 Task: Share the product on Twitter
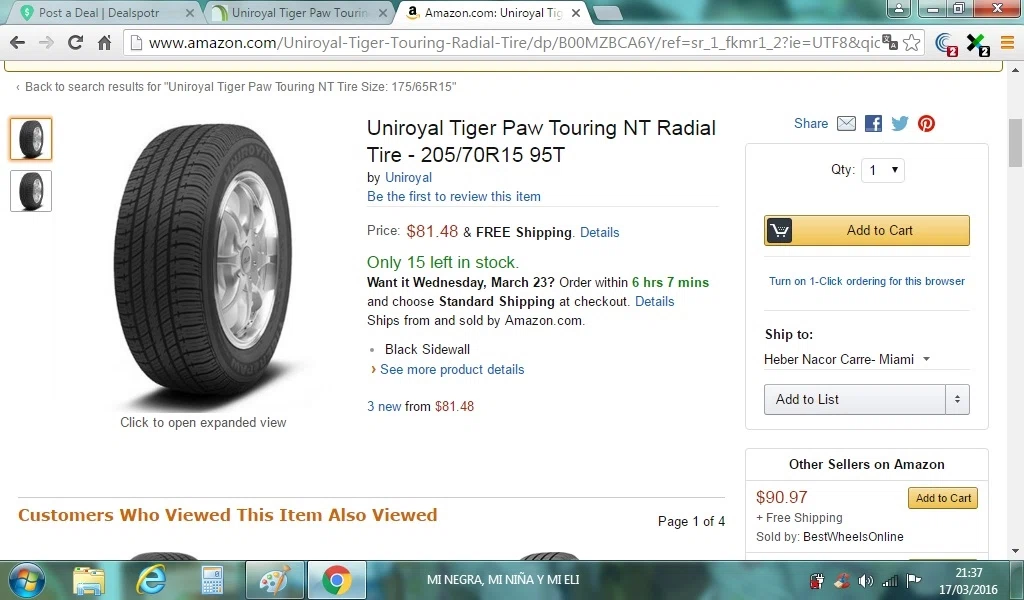900,124
